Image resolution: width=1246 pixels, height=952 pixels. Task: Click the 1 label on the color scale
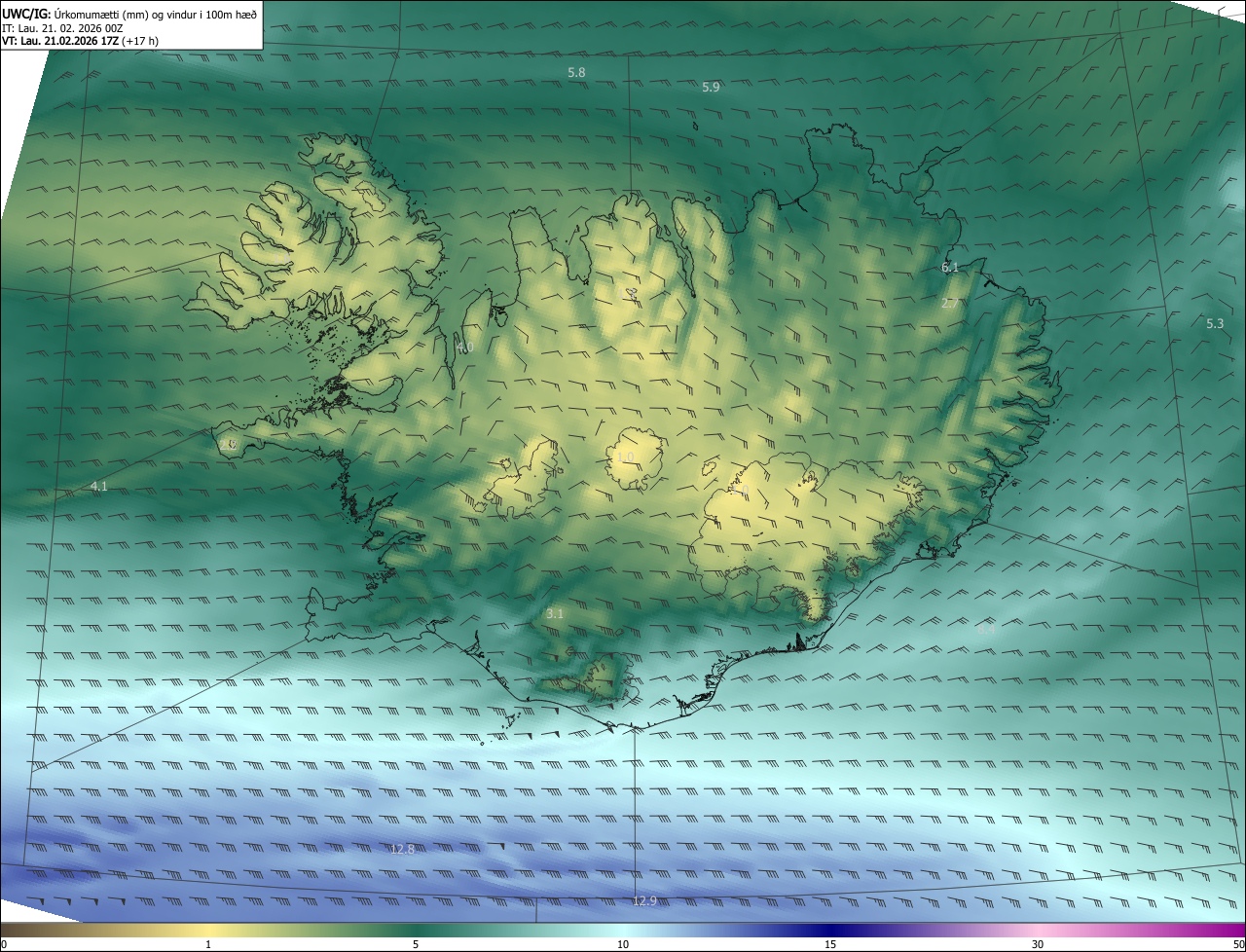pos(208,944)
